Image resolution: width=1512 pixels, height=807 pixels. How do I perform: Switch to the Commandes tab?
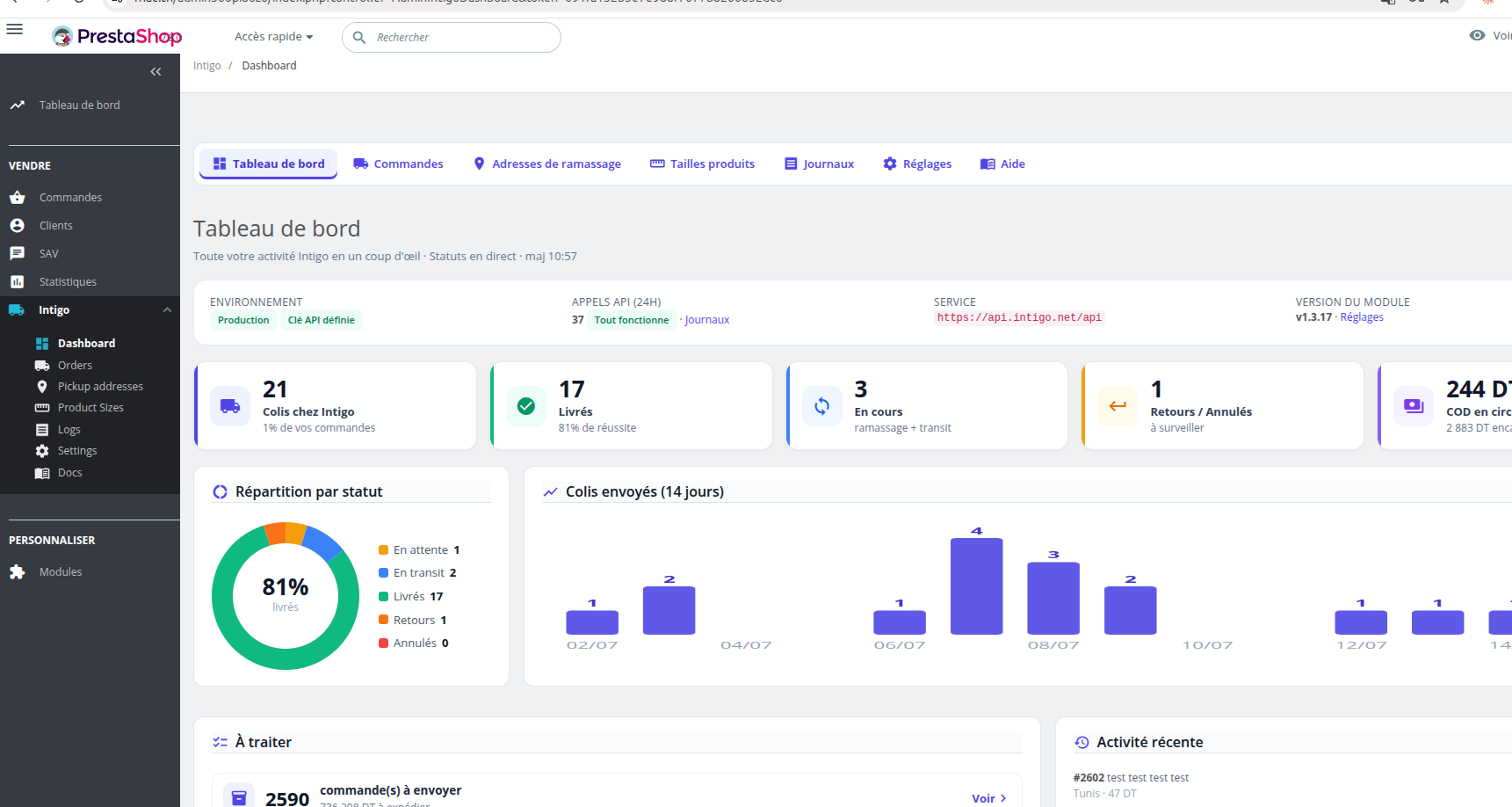tap(398, 164)
